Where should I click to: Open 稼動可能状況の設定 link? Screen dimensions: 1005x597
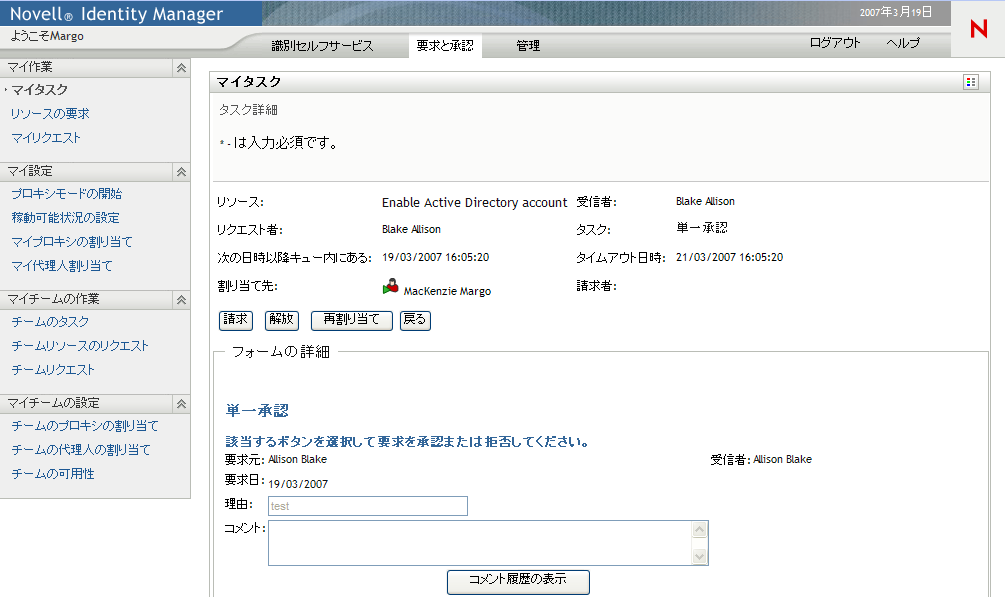tap(65, 218)
